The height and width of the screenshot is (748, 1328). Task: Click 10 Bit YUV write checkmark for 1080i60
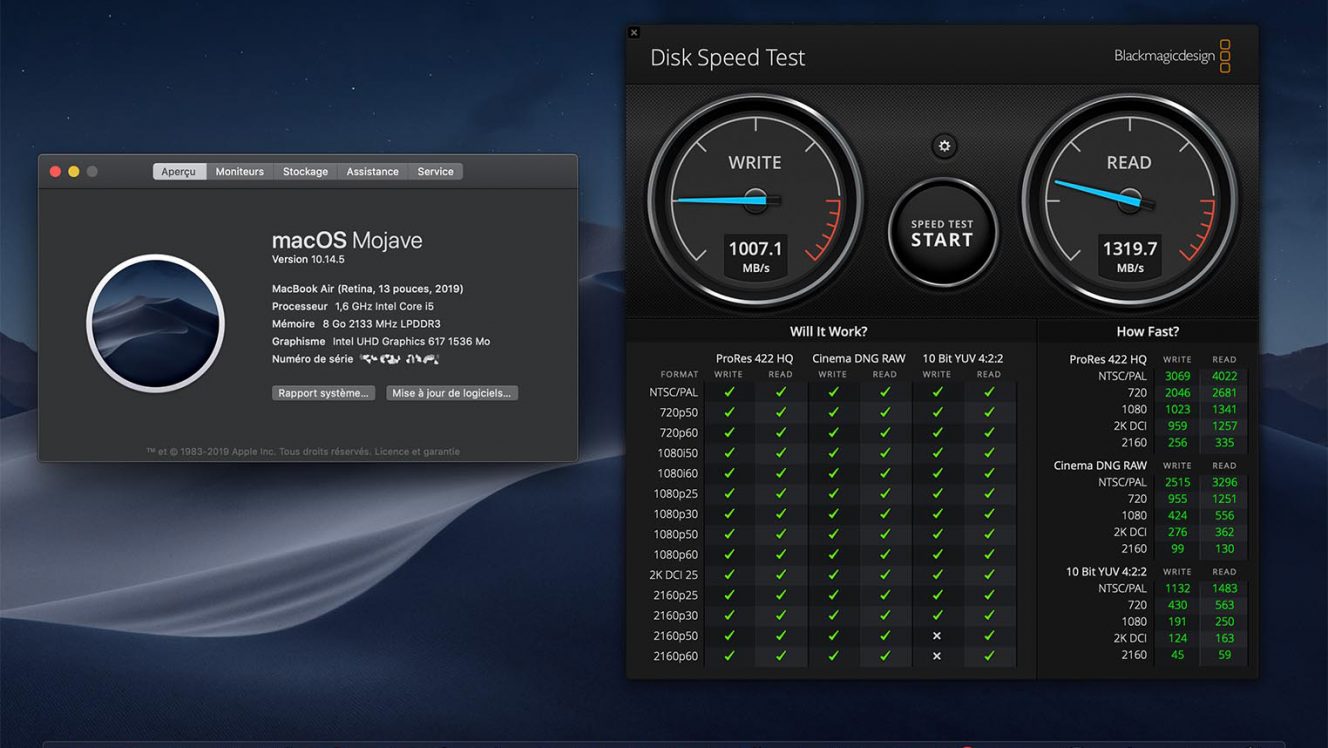click(937, 473)
